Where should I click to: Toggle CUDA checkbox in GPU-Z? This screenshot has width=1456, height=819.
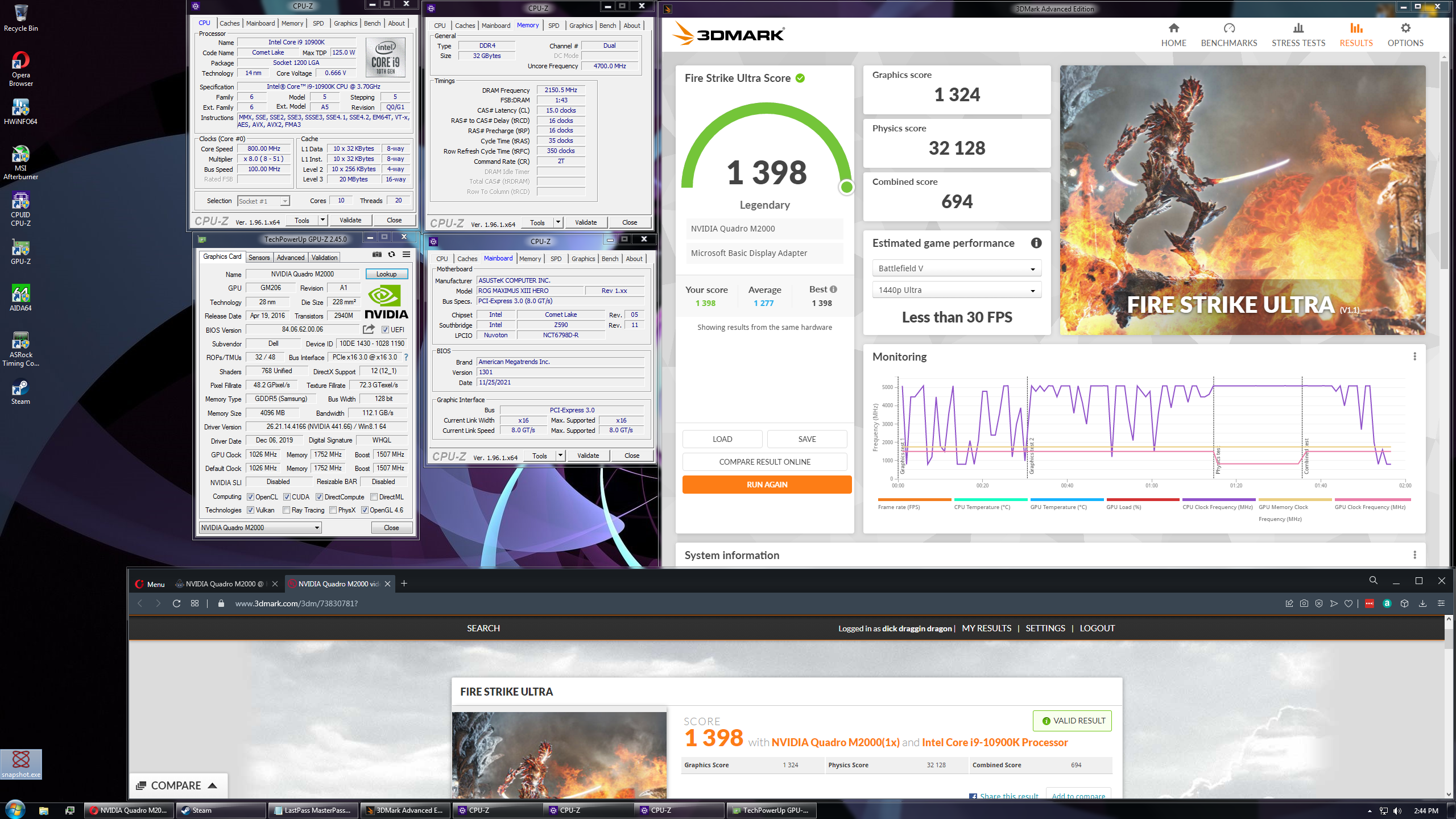(x=287, y=497)
